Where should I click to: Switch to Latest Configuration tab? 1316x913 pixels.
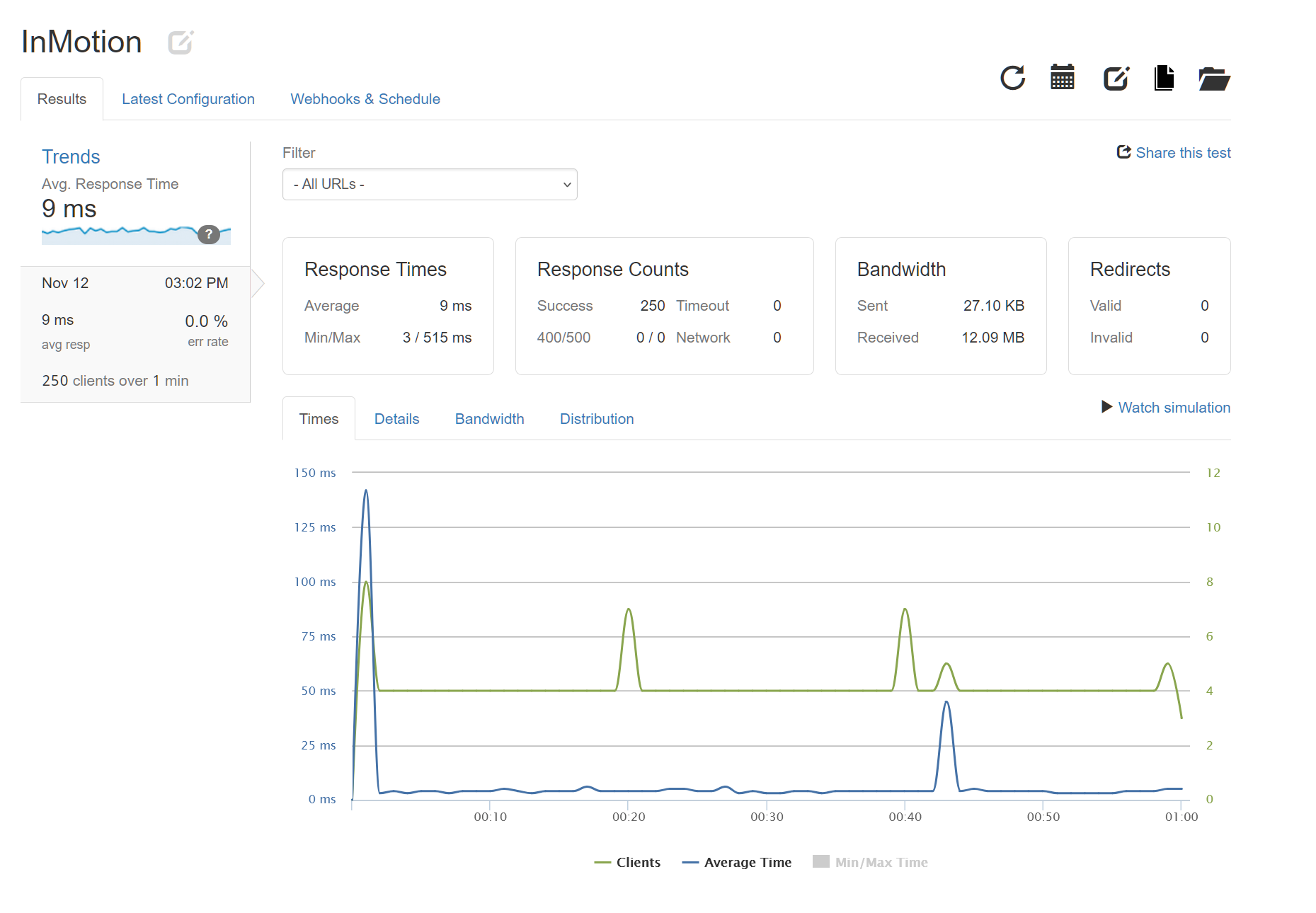coord(188,99)
